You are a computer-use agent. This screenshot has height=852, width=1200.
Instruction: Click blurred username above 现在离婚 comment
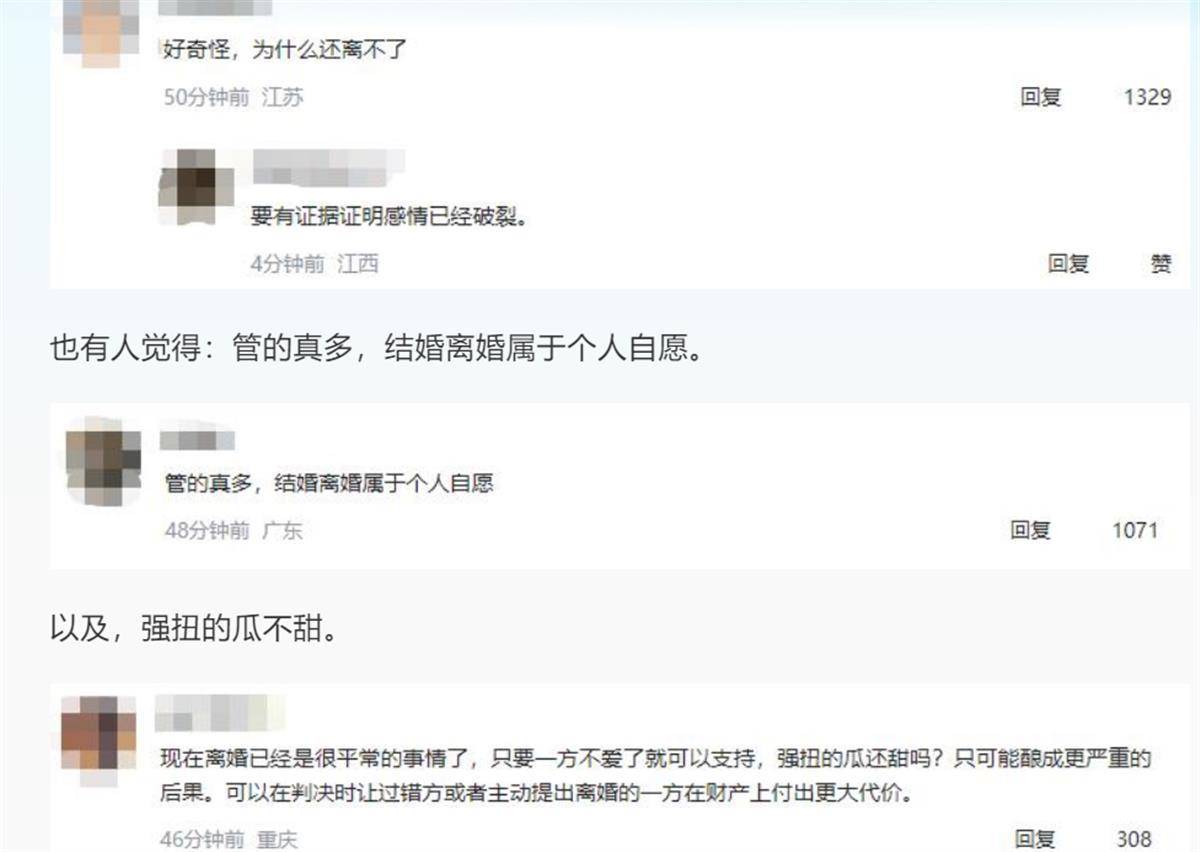click(221, 714)
